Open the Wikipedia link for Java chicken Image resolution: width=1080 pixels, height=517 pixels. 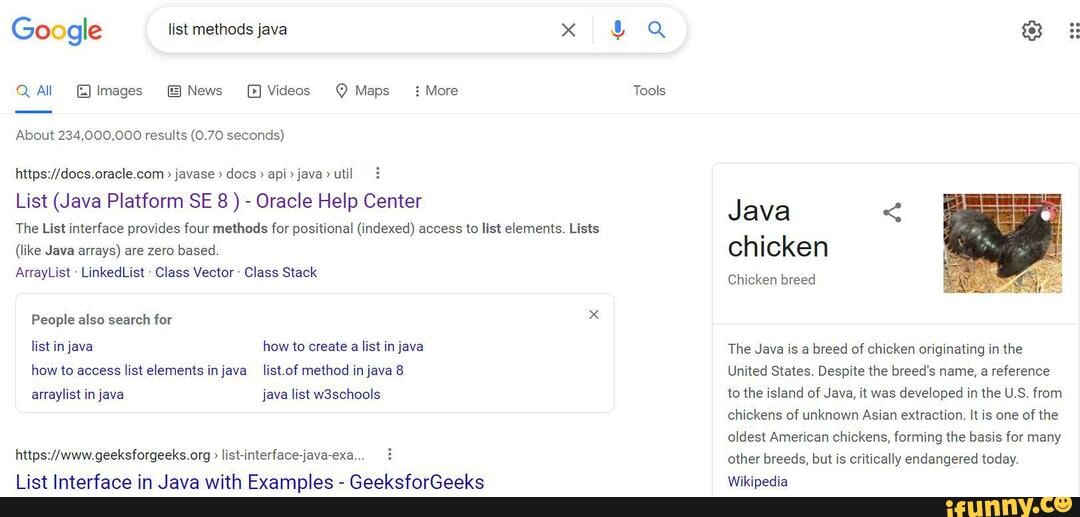757,482
